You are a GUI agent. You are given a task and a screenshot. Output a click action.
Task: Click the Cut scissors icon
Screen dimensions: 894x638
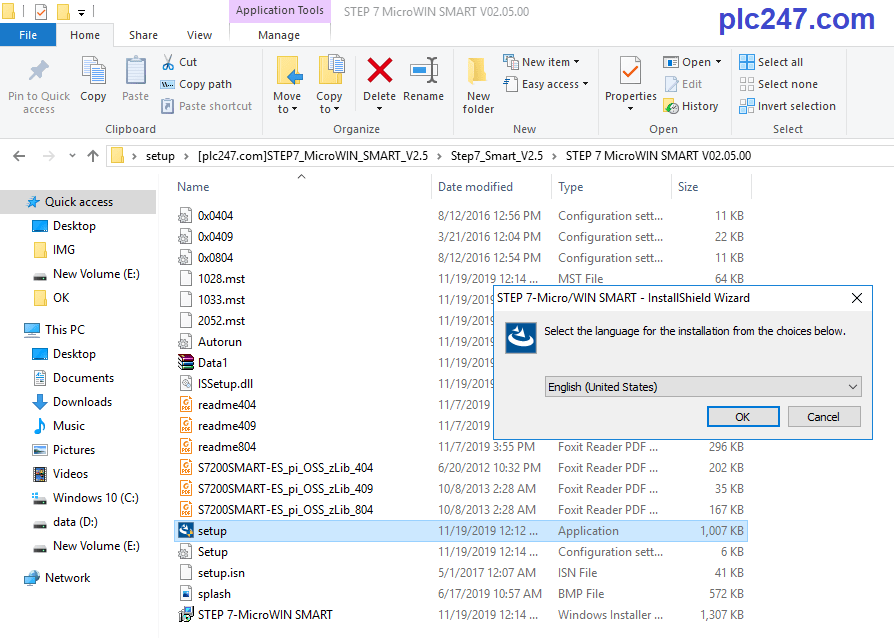tap(168, 62)
